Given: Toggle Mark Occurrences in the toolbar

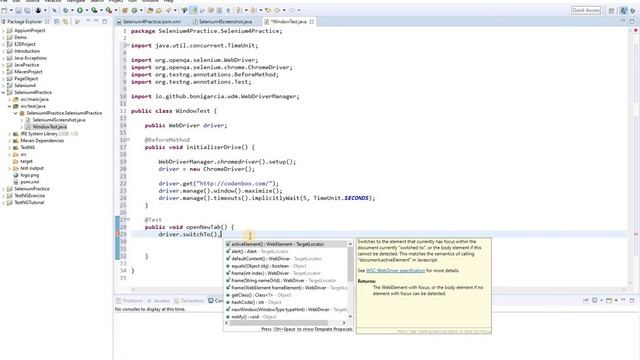Looking at the screenshot, I should (x=193, y=10).
